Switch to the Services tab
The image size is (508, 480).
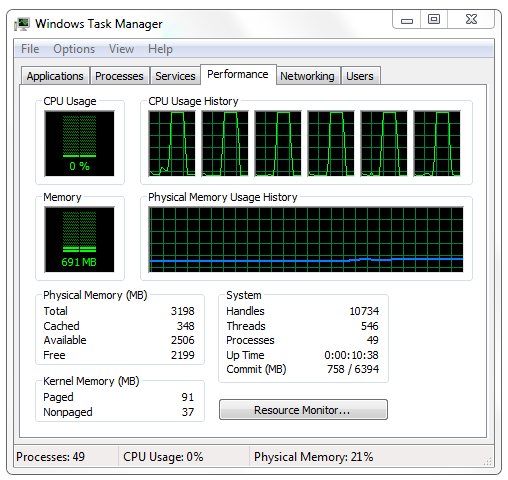(175, 76)
